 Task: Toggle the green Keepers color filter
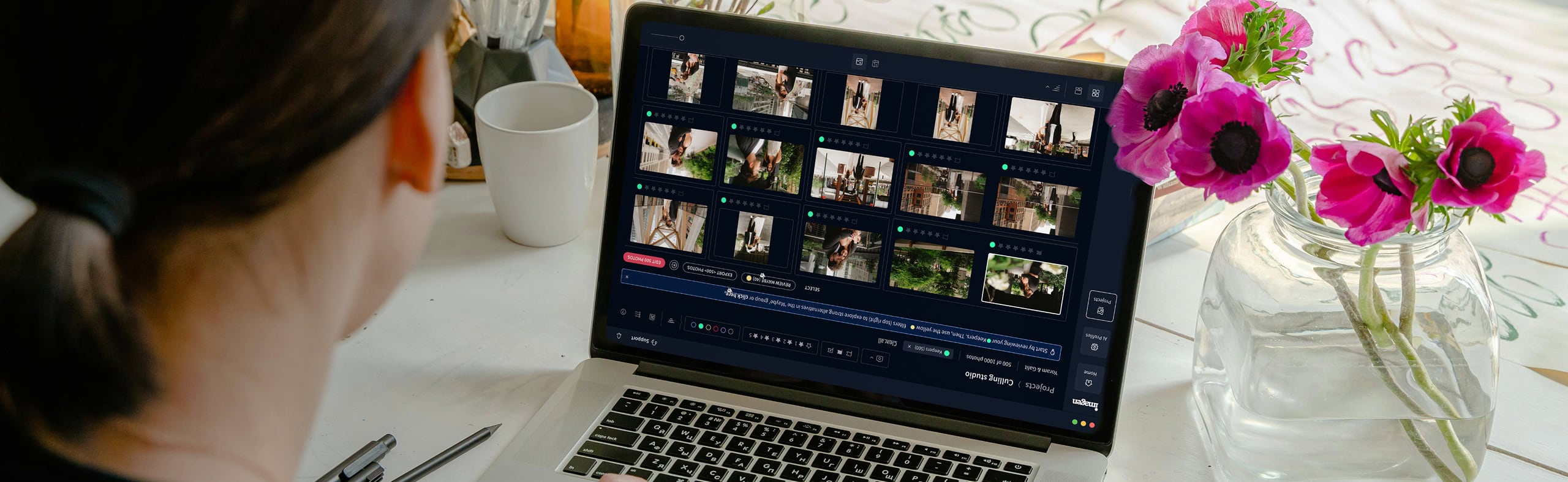tap(701, 326)
